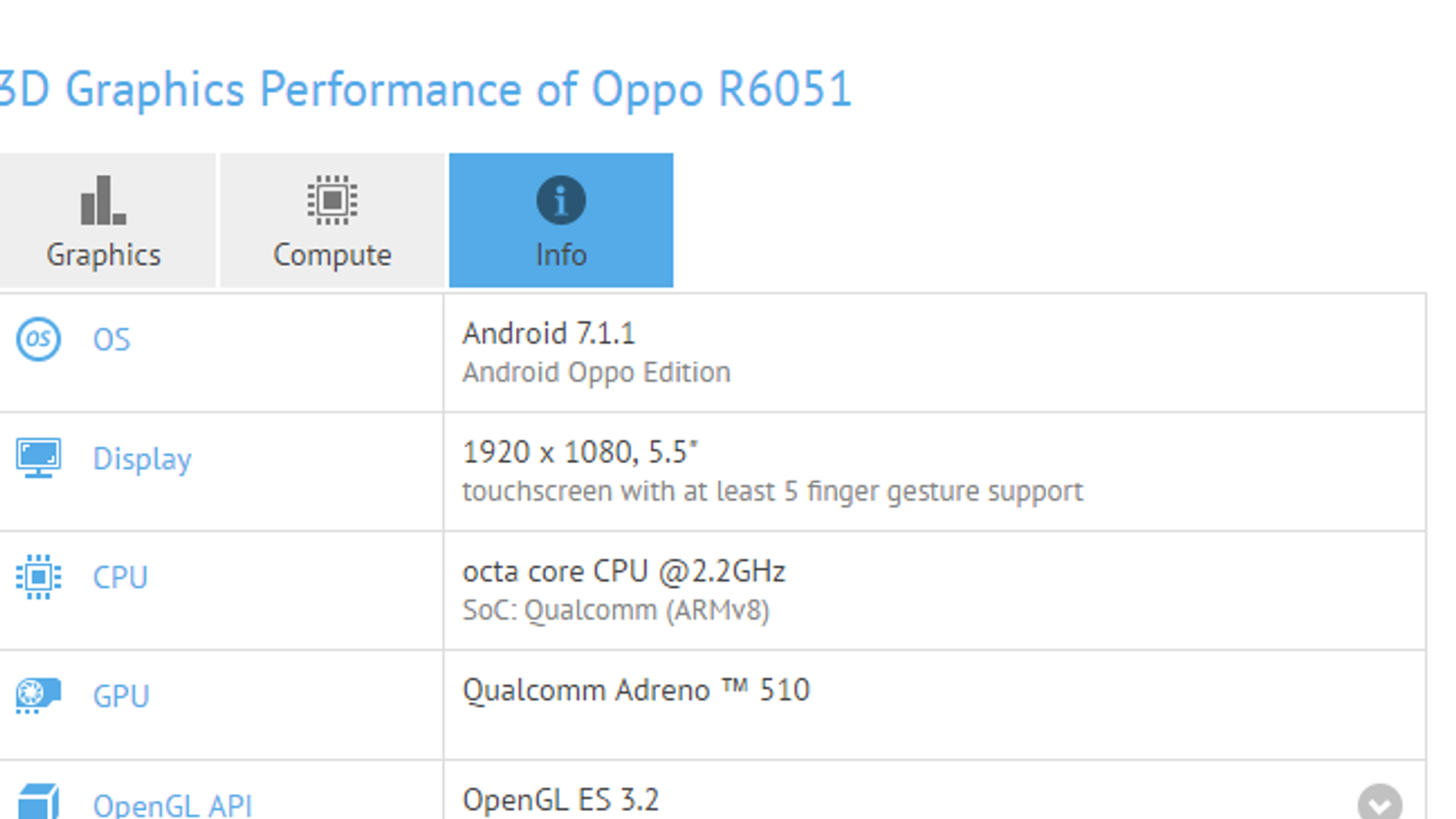Viewport: 1456px width, 819px height.
Task: Click the Display row label
Action: (142, 459)
